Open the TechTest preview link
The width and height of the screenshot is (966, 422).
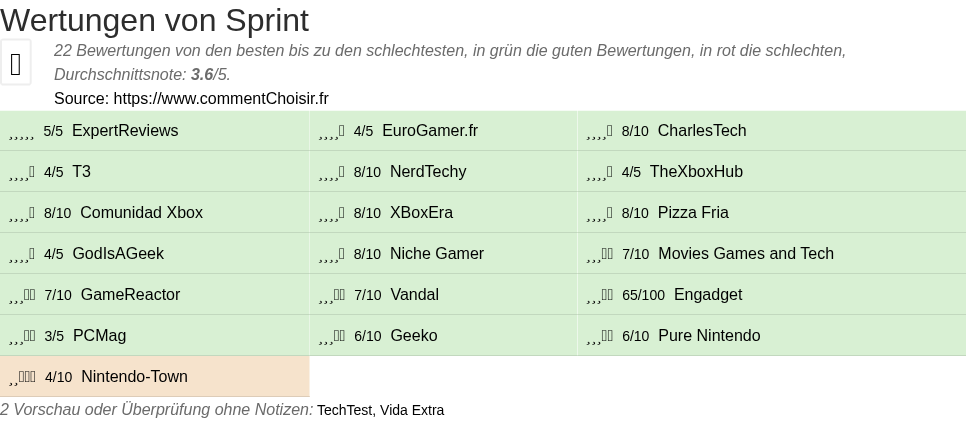point(344,410)
